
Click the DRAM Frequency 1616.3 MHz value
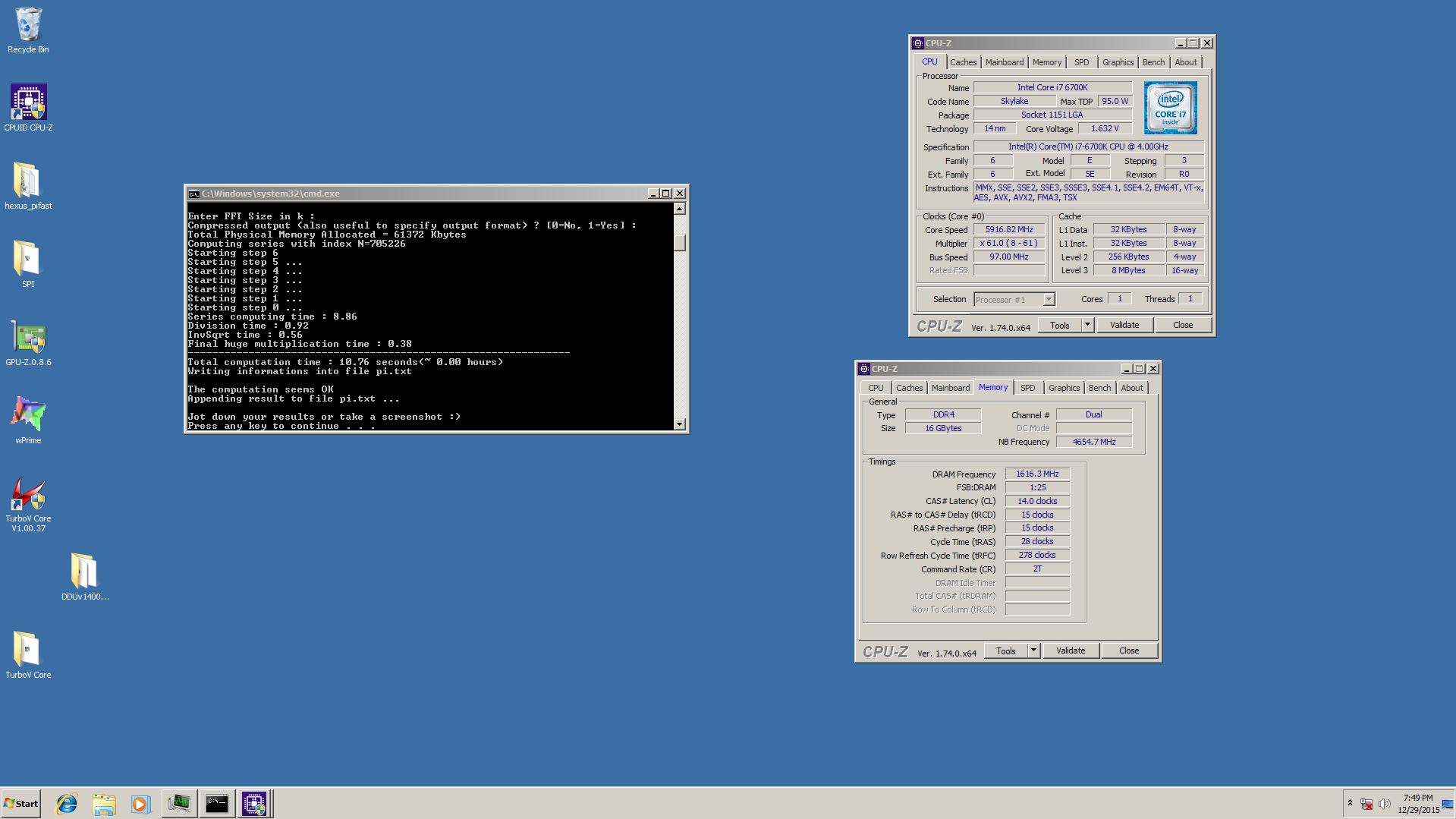(x=1037, y=474)
